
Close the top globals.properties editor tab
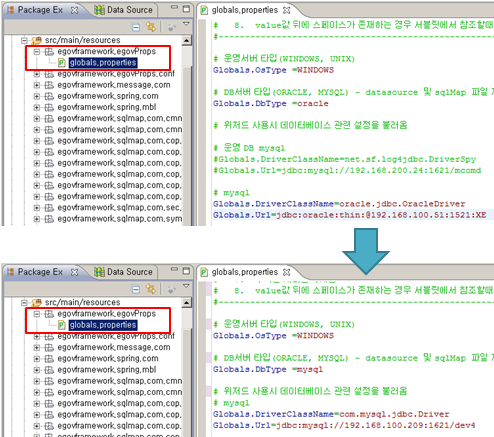(x=286, y=10)
